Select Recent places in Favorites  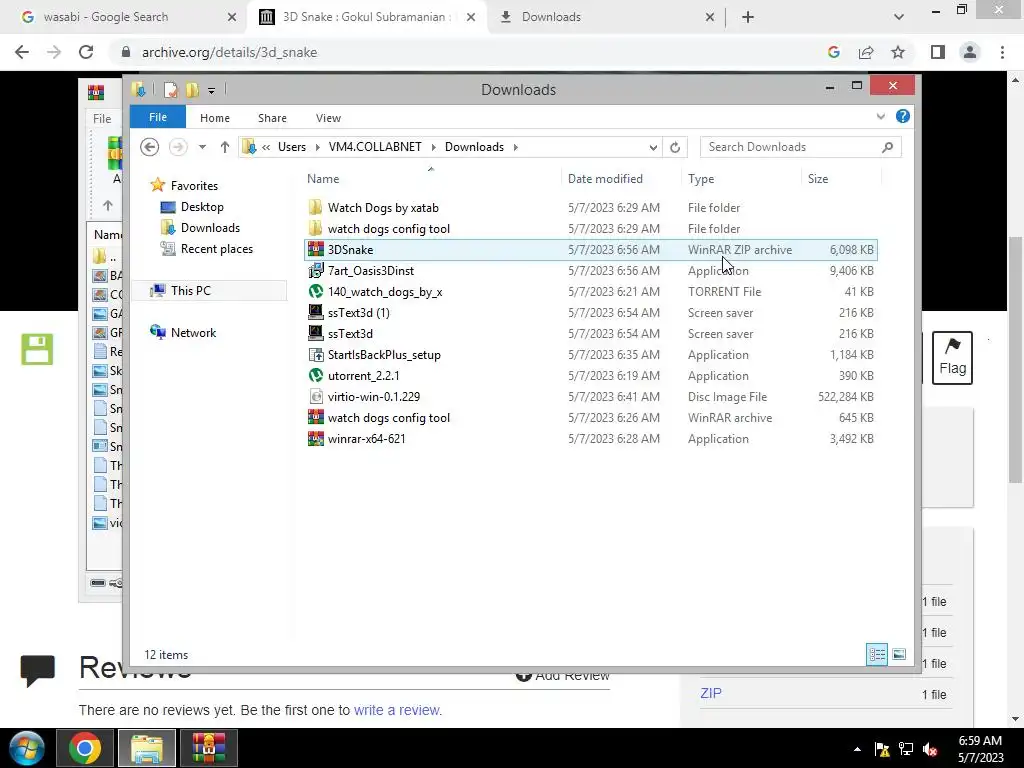point(217,249)
